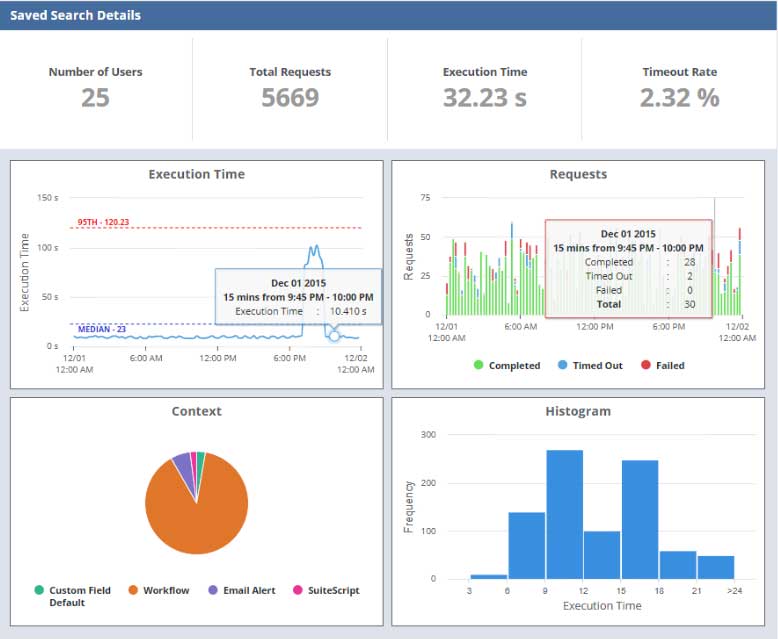The image size is (778, 639).
Task: Click the Saved Search Details header bar
Action: click(x=388, y=16)
